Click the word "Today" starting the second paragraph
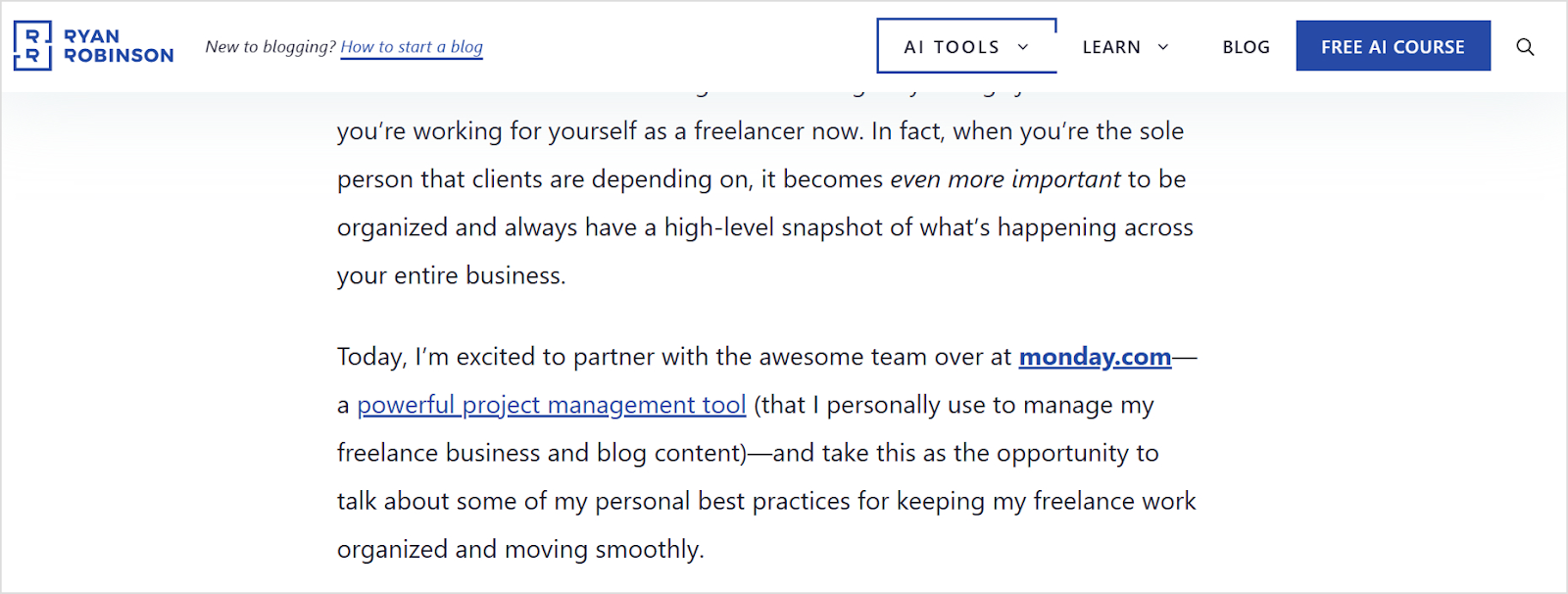 click(x=369, y=357)
